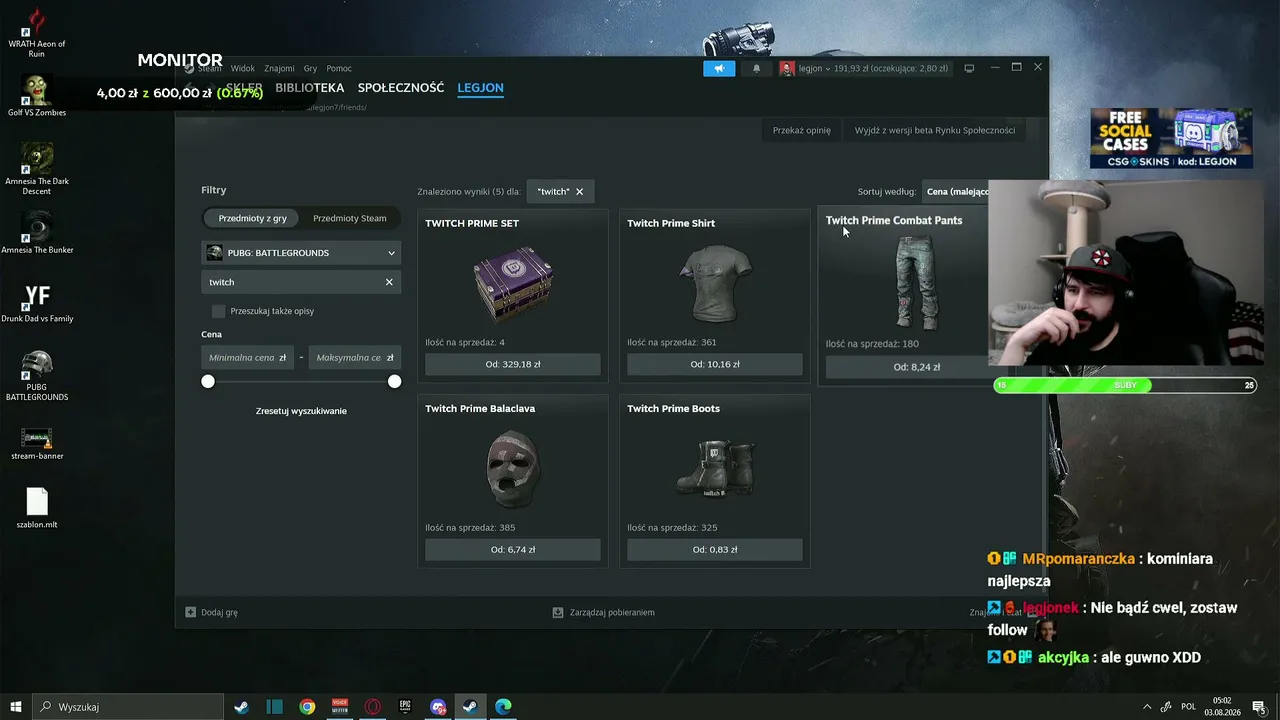Open the Twitch Prime Shirt thumbnail

(x=715, y=283)
